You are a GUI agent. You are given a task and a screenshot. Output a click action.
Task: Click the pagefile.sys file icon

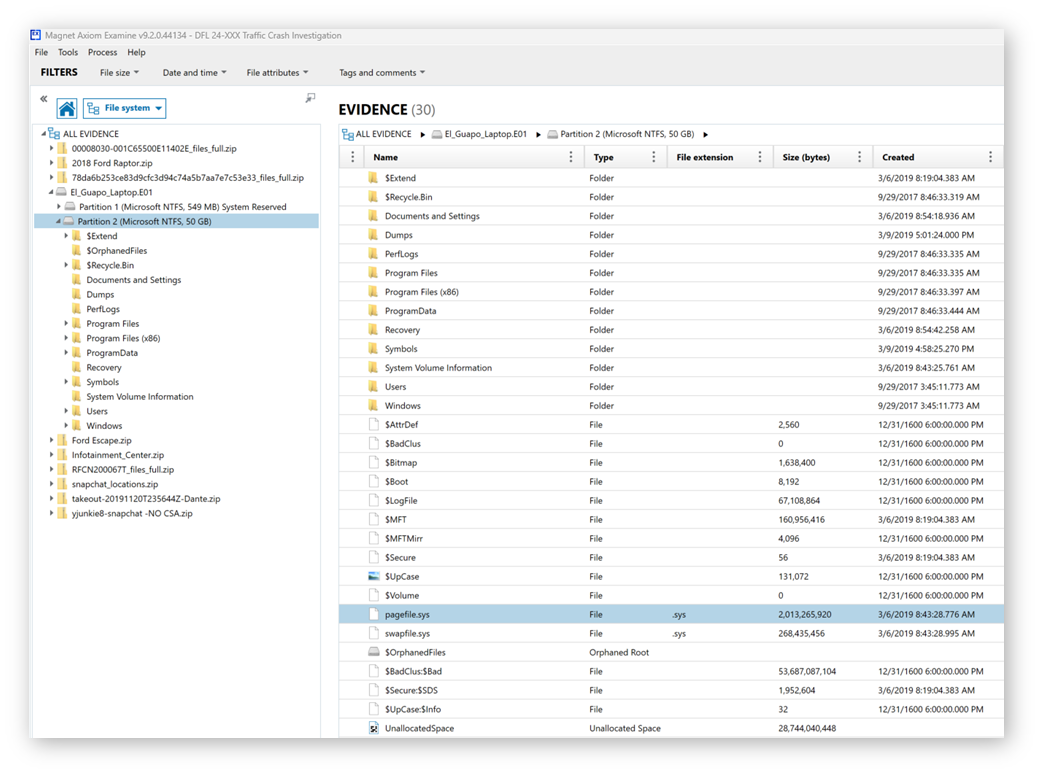coord(374,615)
